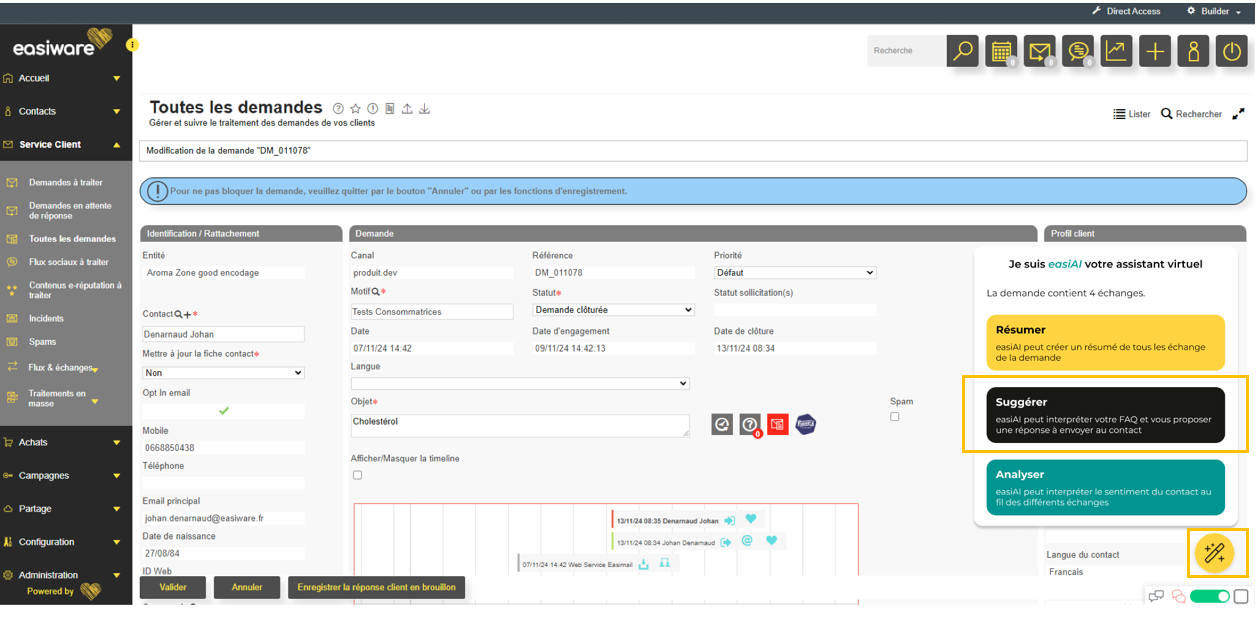Click the red knowledge base icon beside Objet
Screen dimensions: 1260x618
coord(778,425)
